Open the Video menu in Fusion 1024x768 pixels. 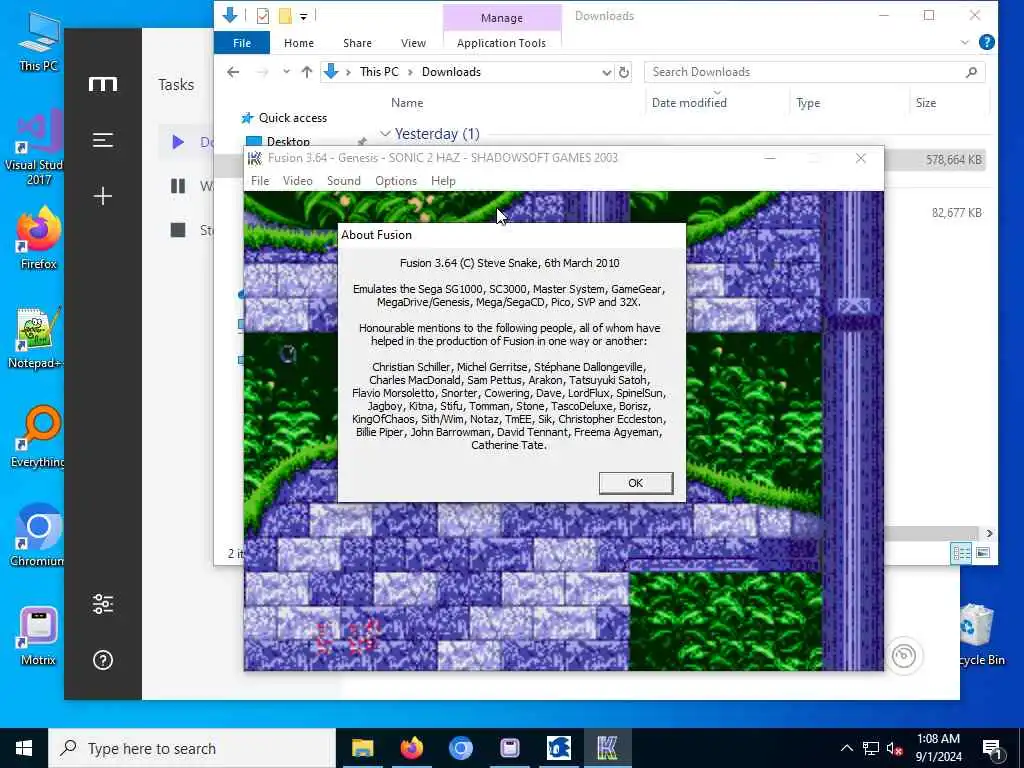297,181
